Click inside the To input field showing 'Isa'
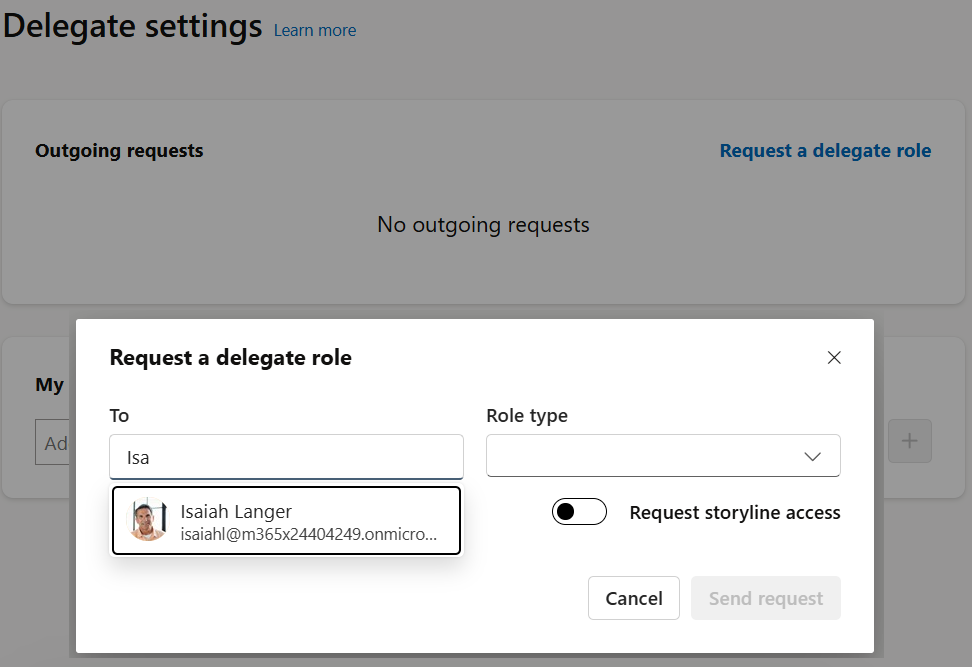 pyautogui.click(x=286, y=455)
